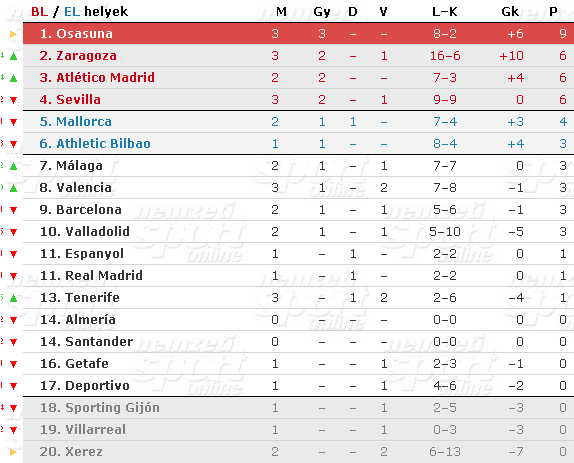Click the Gk column header
574x463 pixels.
(510, 12)
